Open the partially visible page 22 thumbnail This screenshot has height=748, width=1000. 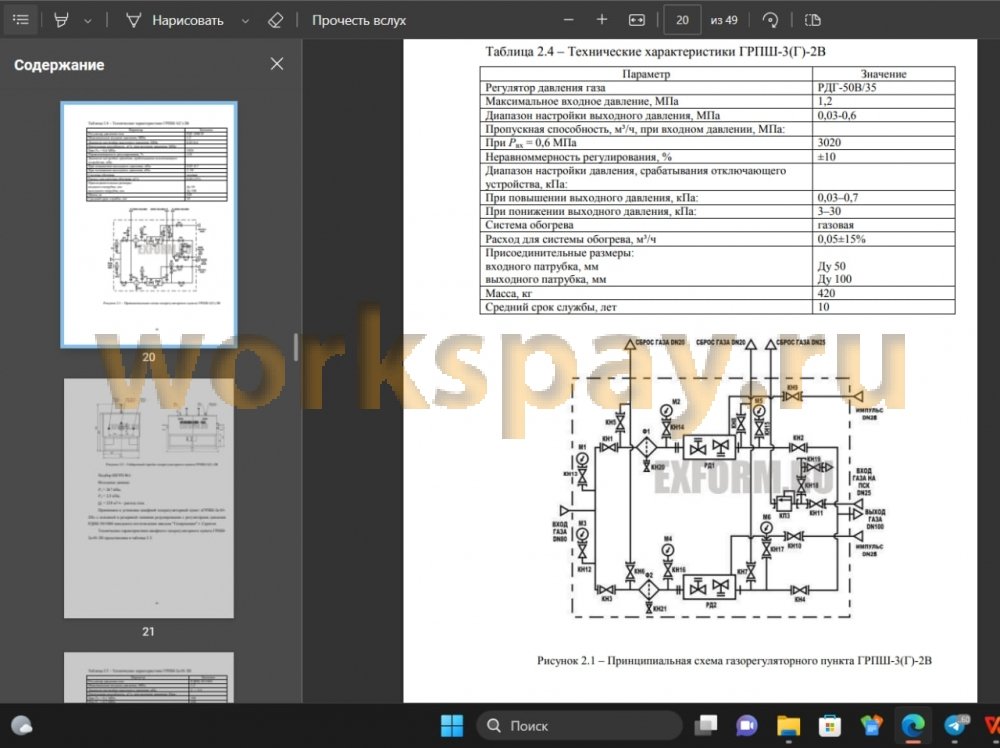149,677
